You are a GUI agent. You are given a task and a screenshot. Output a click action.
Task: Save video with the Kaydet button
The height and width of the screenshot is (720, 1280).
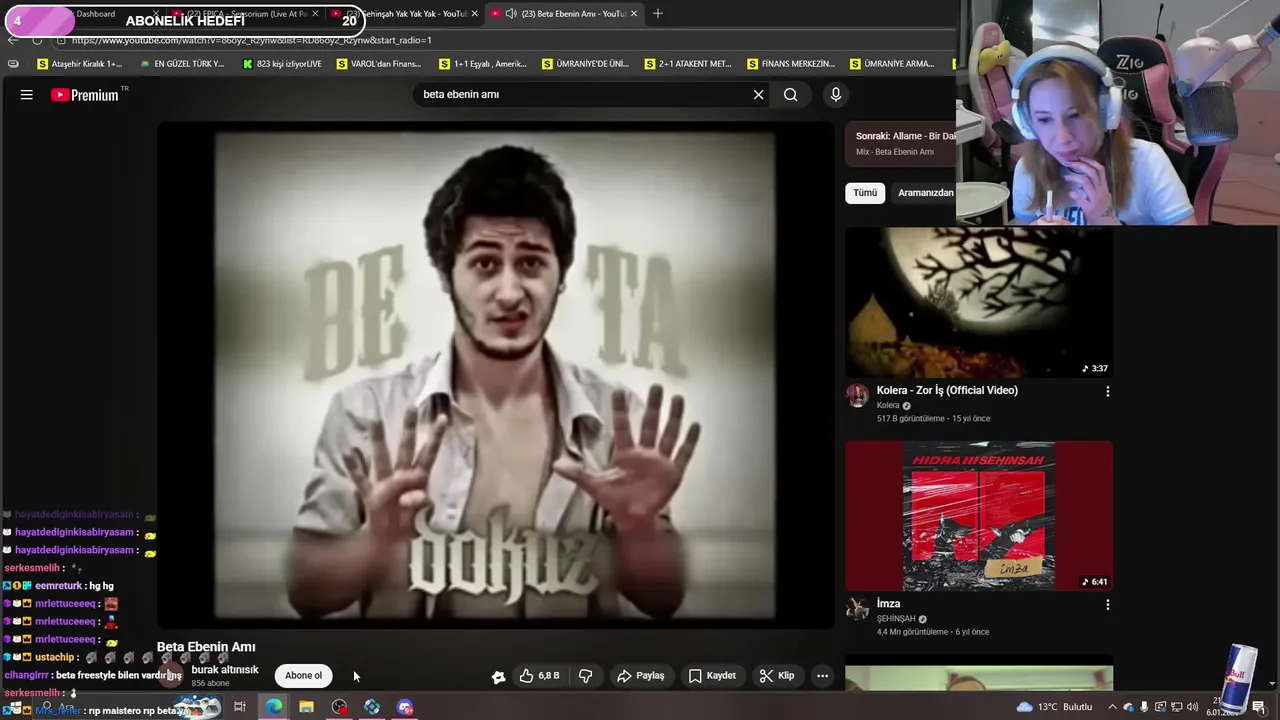712,676
